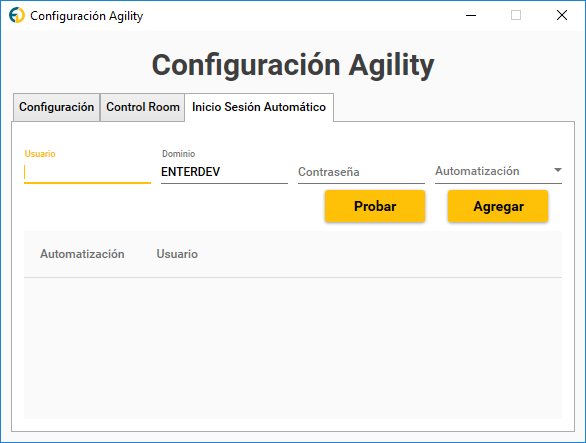Viewport: 586px width, 443px height.
Task: Click the Contraseña password field
Action: [361, 172]
